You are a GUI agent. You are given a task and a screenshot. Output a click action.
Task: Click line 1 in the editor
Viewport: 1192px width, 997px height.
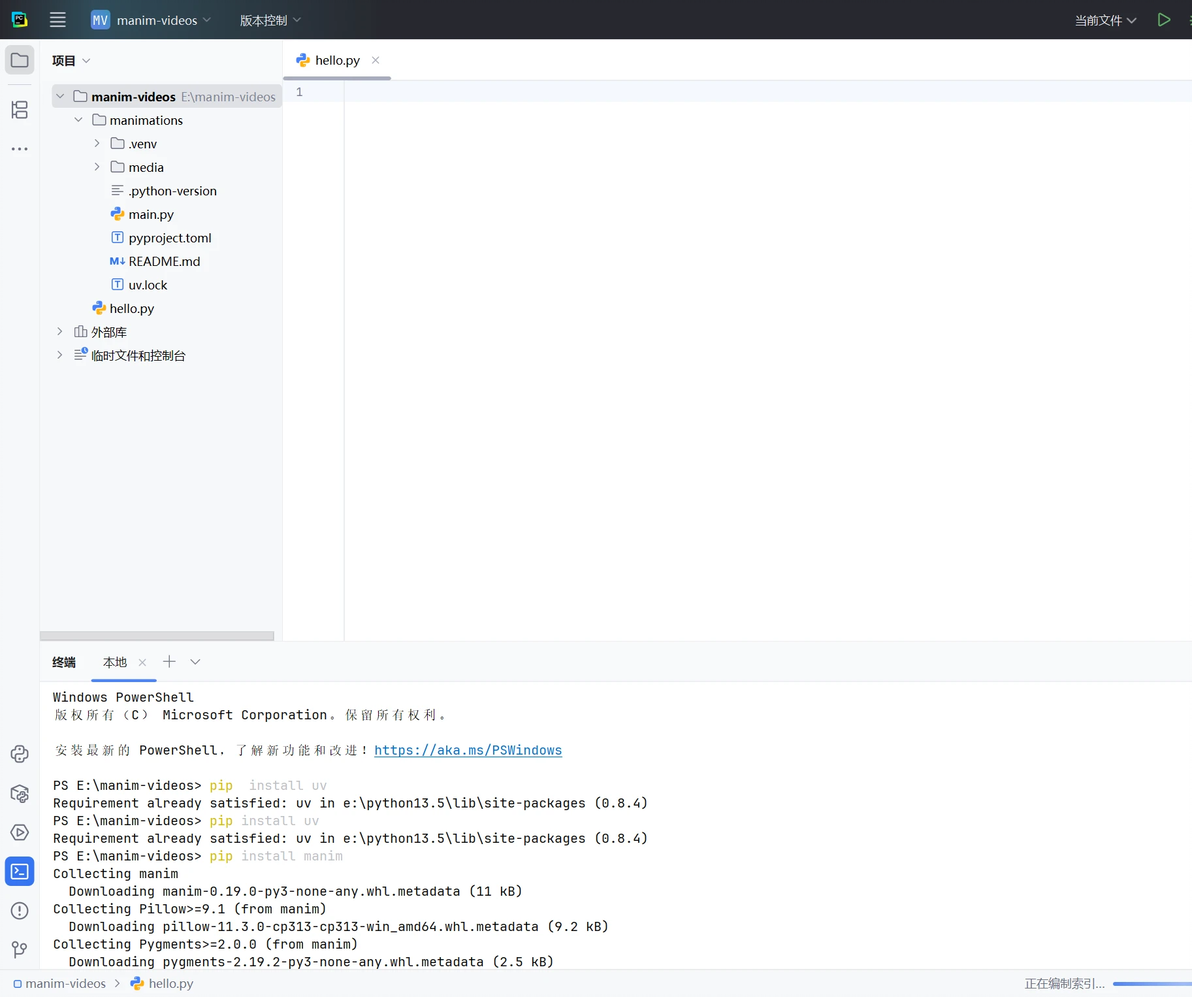point(768,92)
